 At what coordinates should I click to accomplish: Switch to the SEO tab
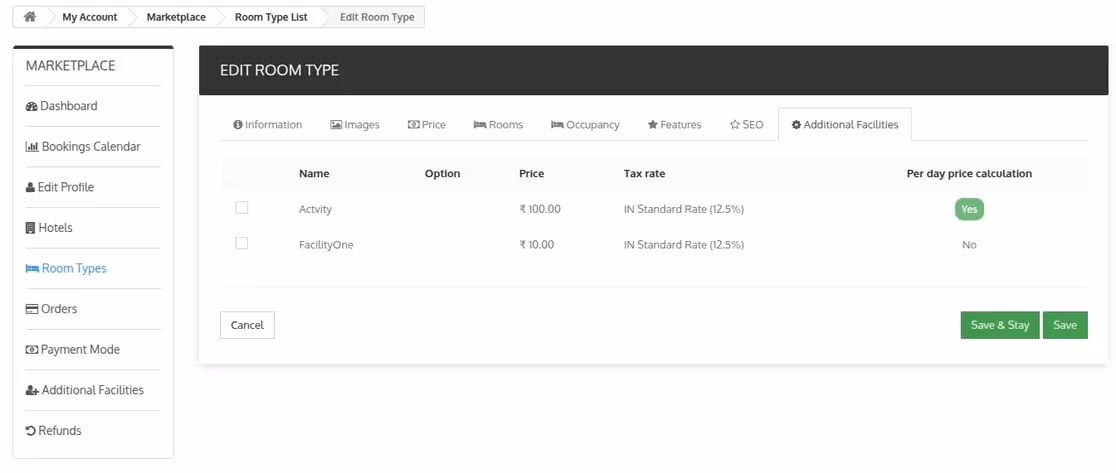pos(747,124)
